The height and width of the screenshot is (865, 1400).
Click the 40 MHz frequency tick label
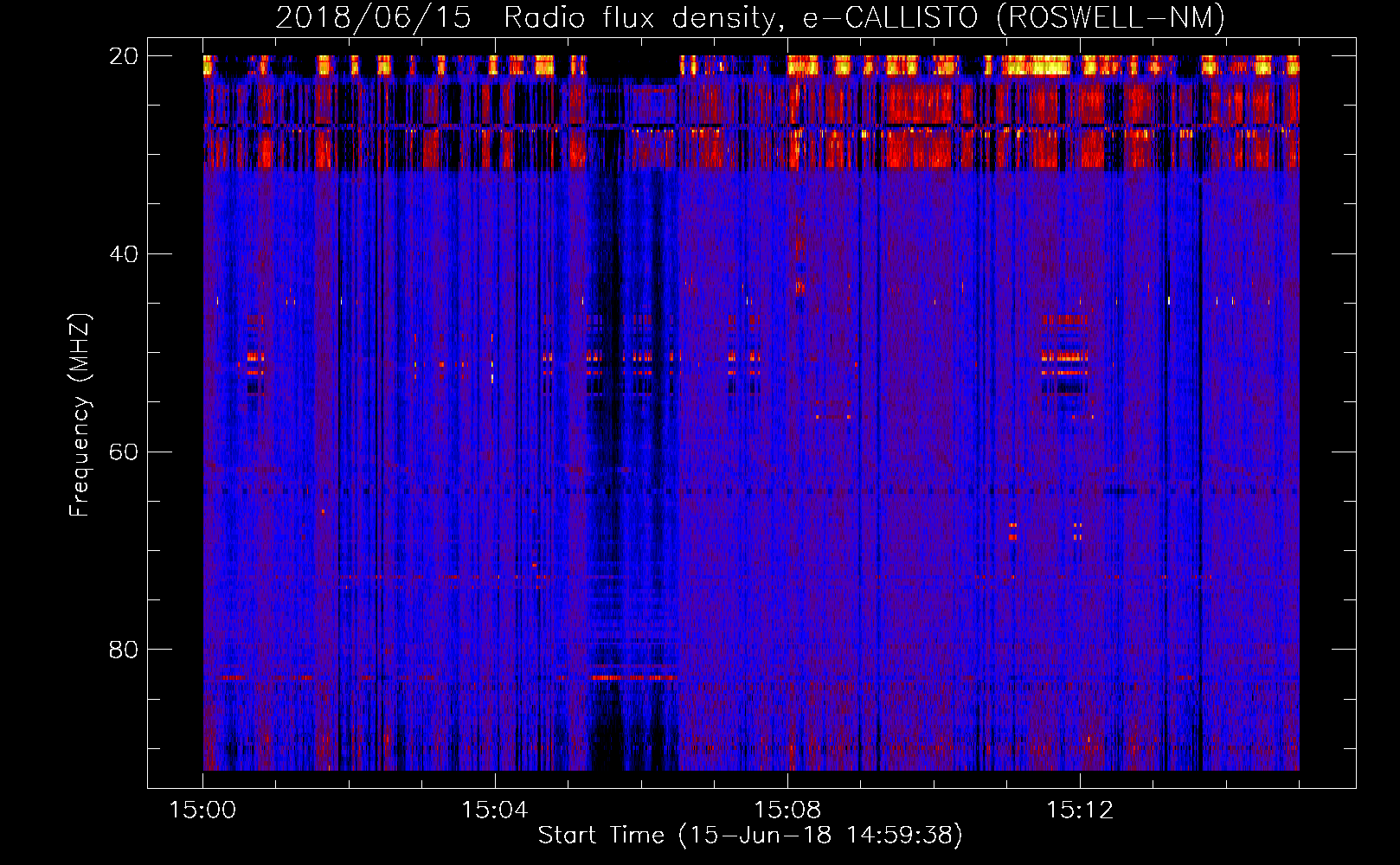tap(124, 254)
